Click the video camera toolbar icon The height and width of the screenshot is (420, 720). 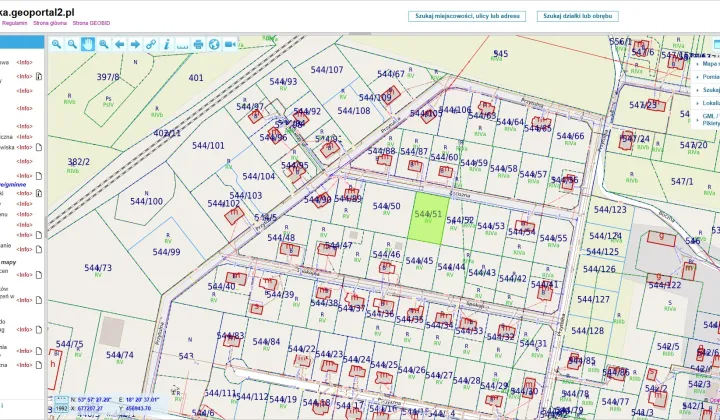229,44
